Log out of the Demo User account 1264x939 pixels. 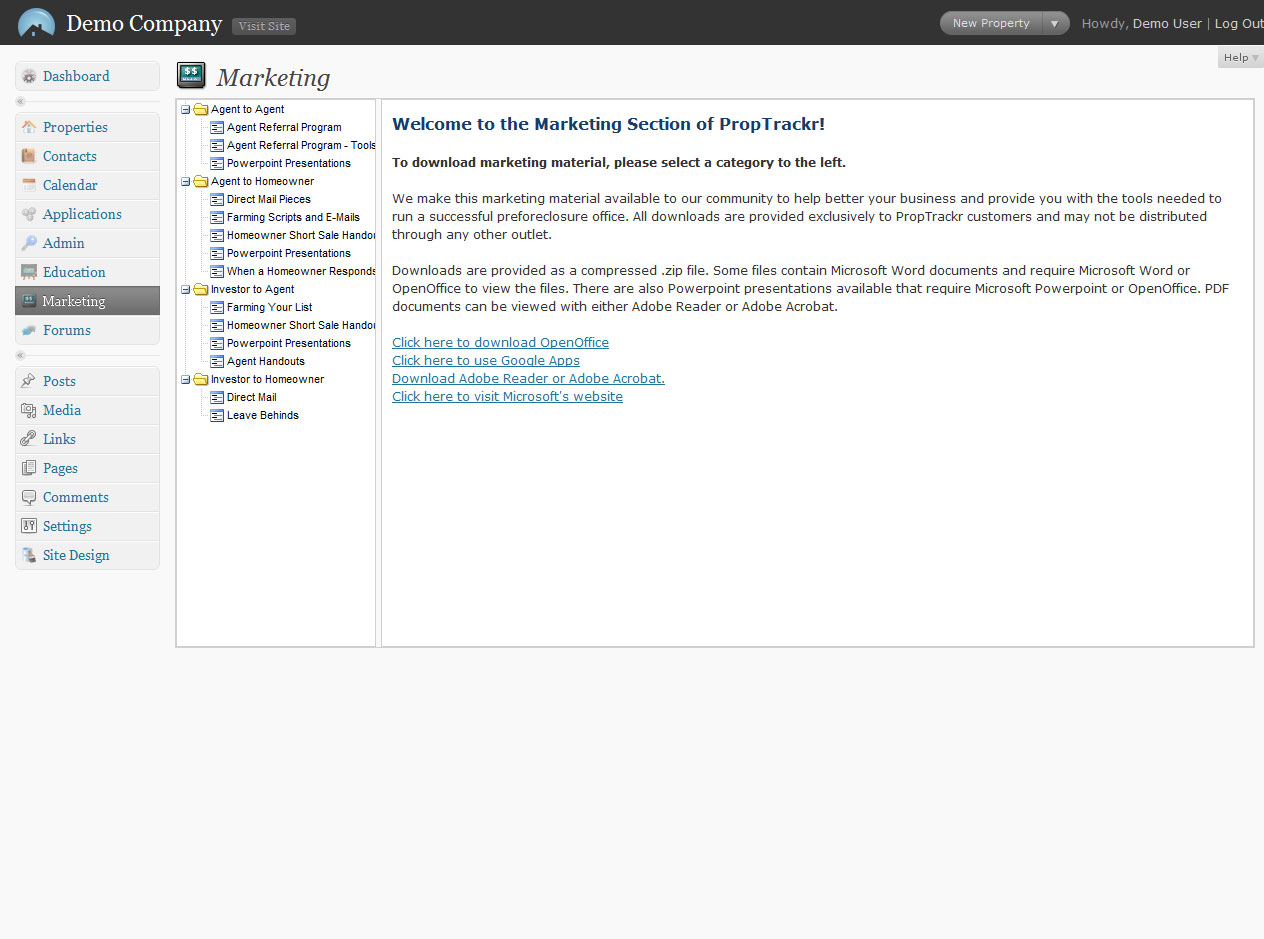pos(1238,23)
